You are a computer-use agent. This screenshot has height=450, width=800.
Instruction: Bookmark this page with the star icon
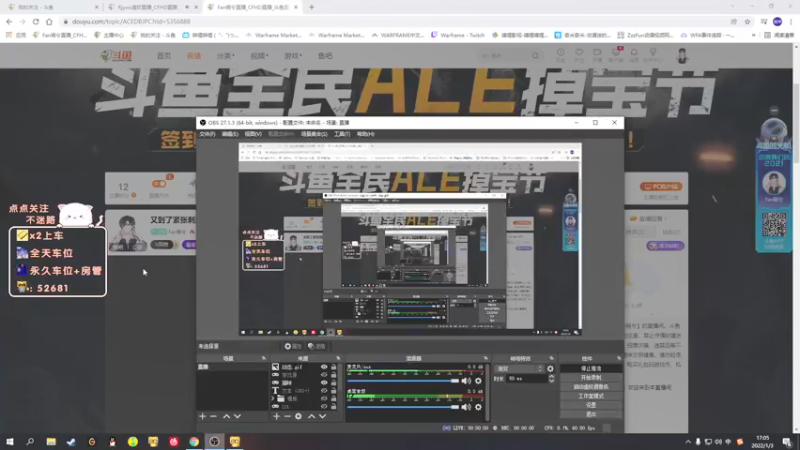[747, 21]
